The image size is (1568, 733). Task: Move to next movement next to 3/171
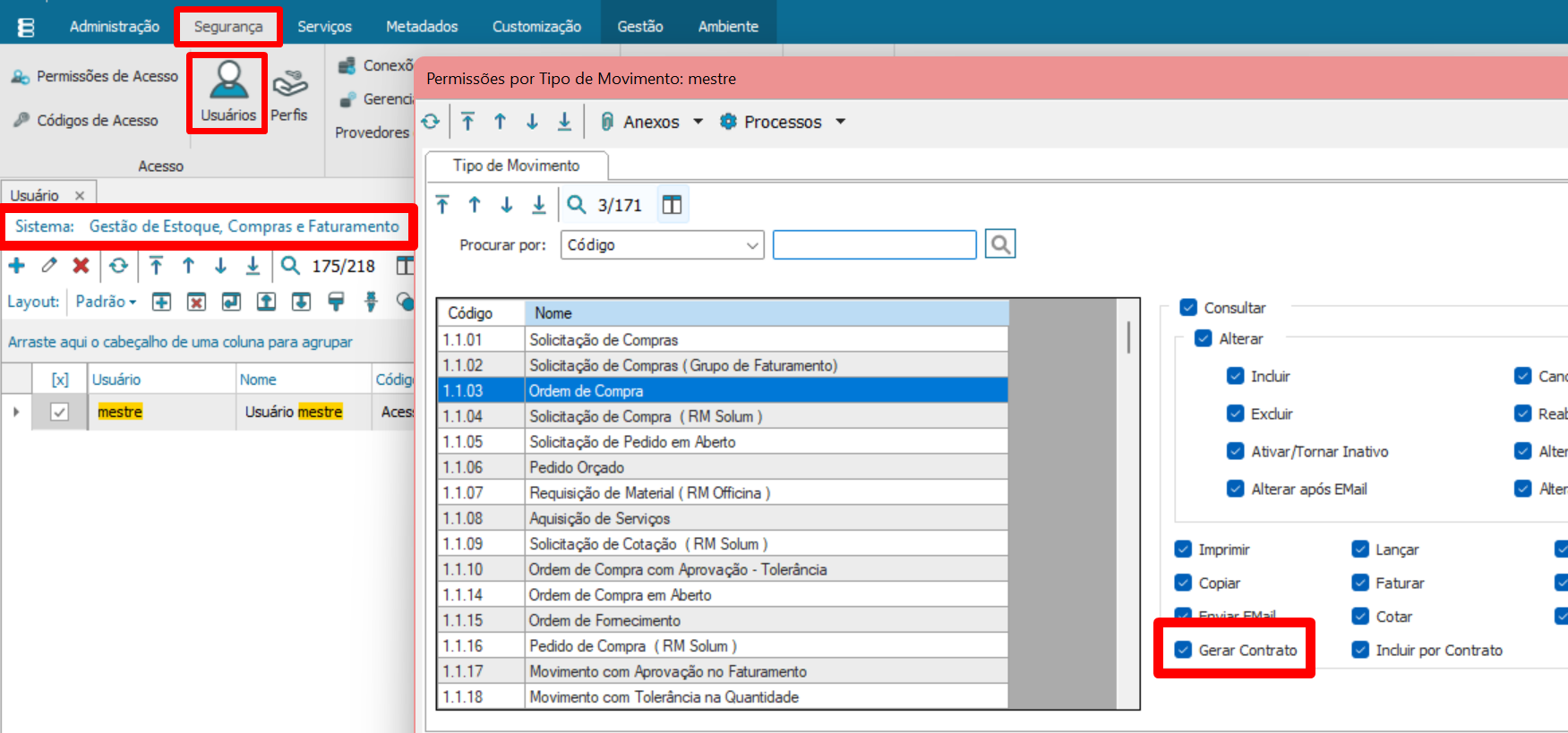coord(507,205)
